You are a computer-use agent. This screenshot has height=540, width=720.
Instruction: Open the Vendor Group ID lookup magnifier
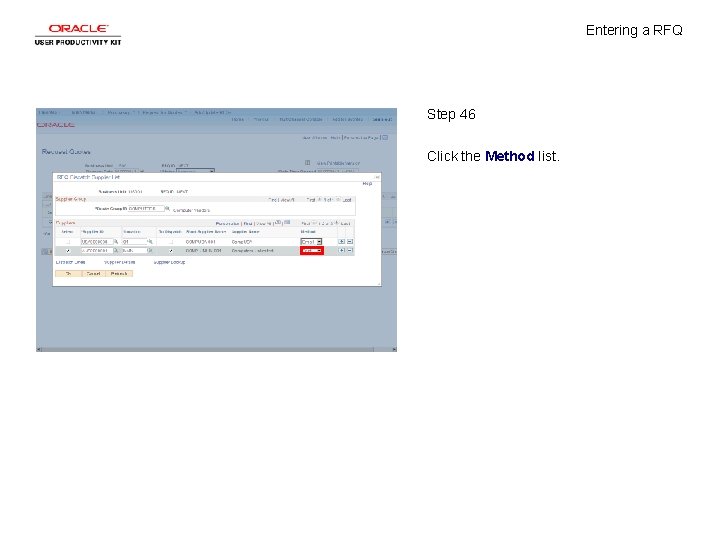pyautogui.click(x=167, y=209)
